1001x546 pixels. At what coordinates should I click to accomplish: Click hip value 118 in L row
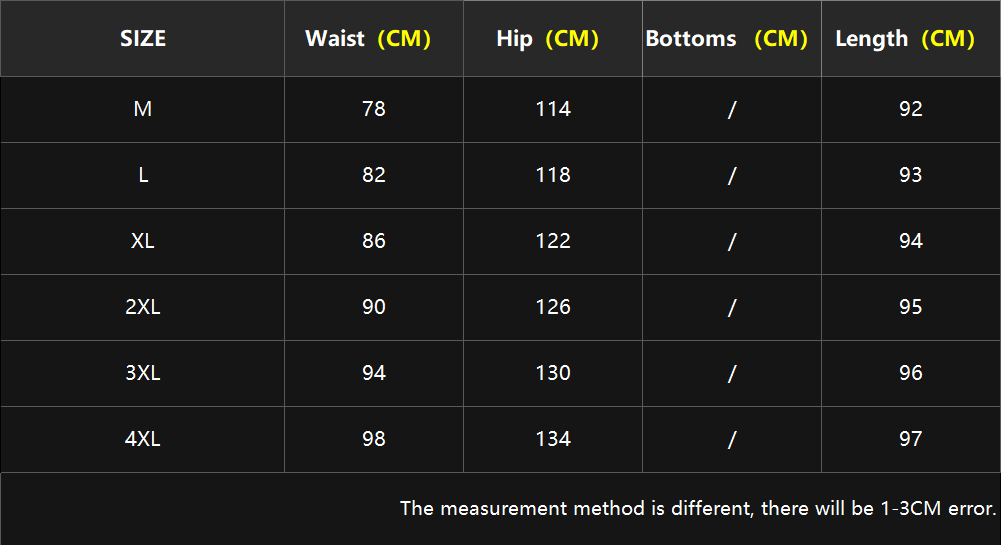coord(553,175)
